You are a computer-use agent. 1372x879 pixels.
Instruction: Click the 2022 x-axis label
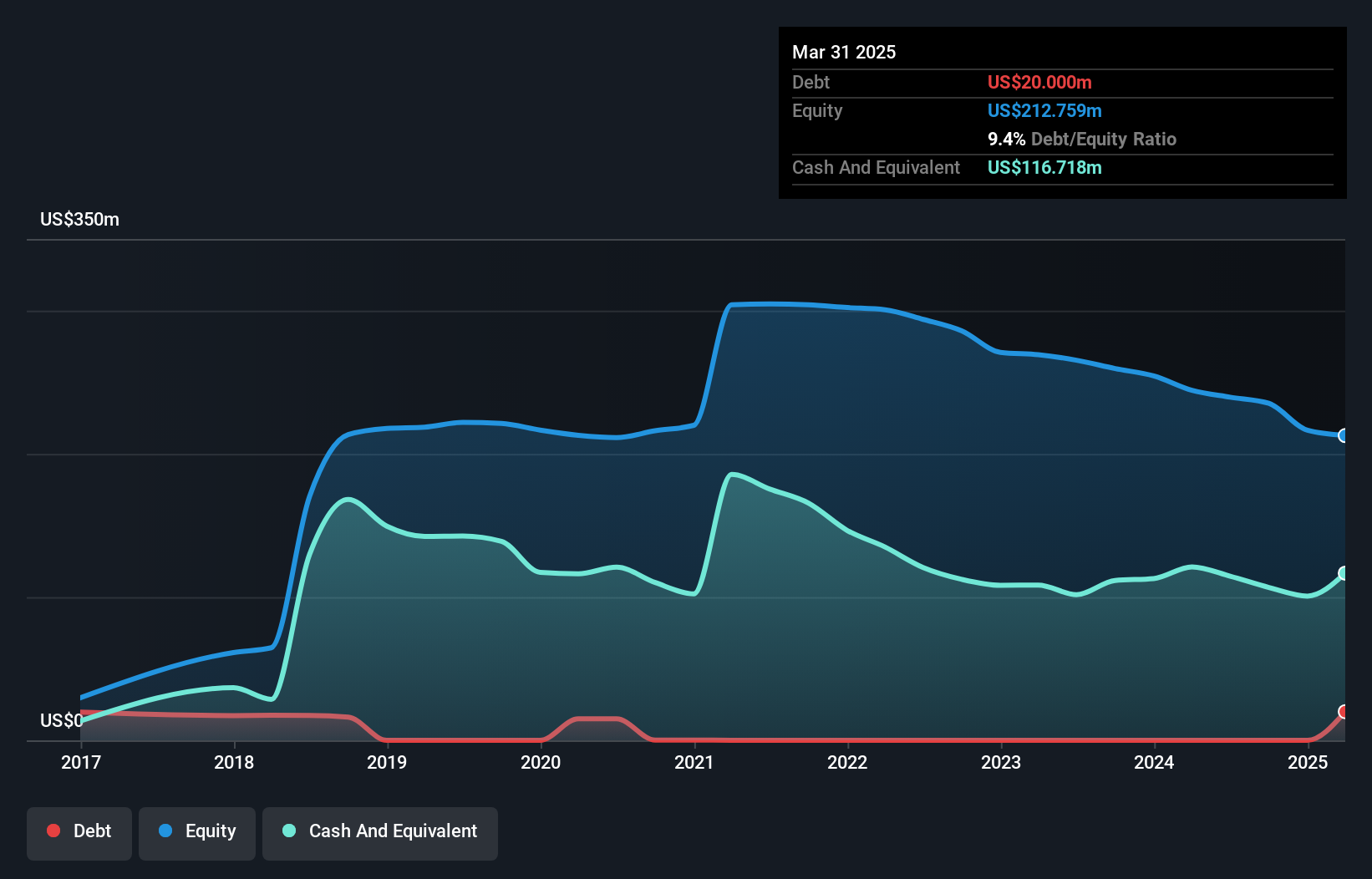tap(847, 762)
